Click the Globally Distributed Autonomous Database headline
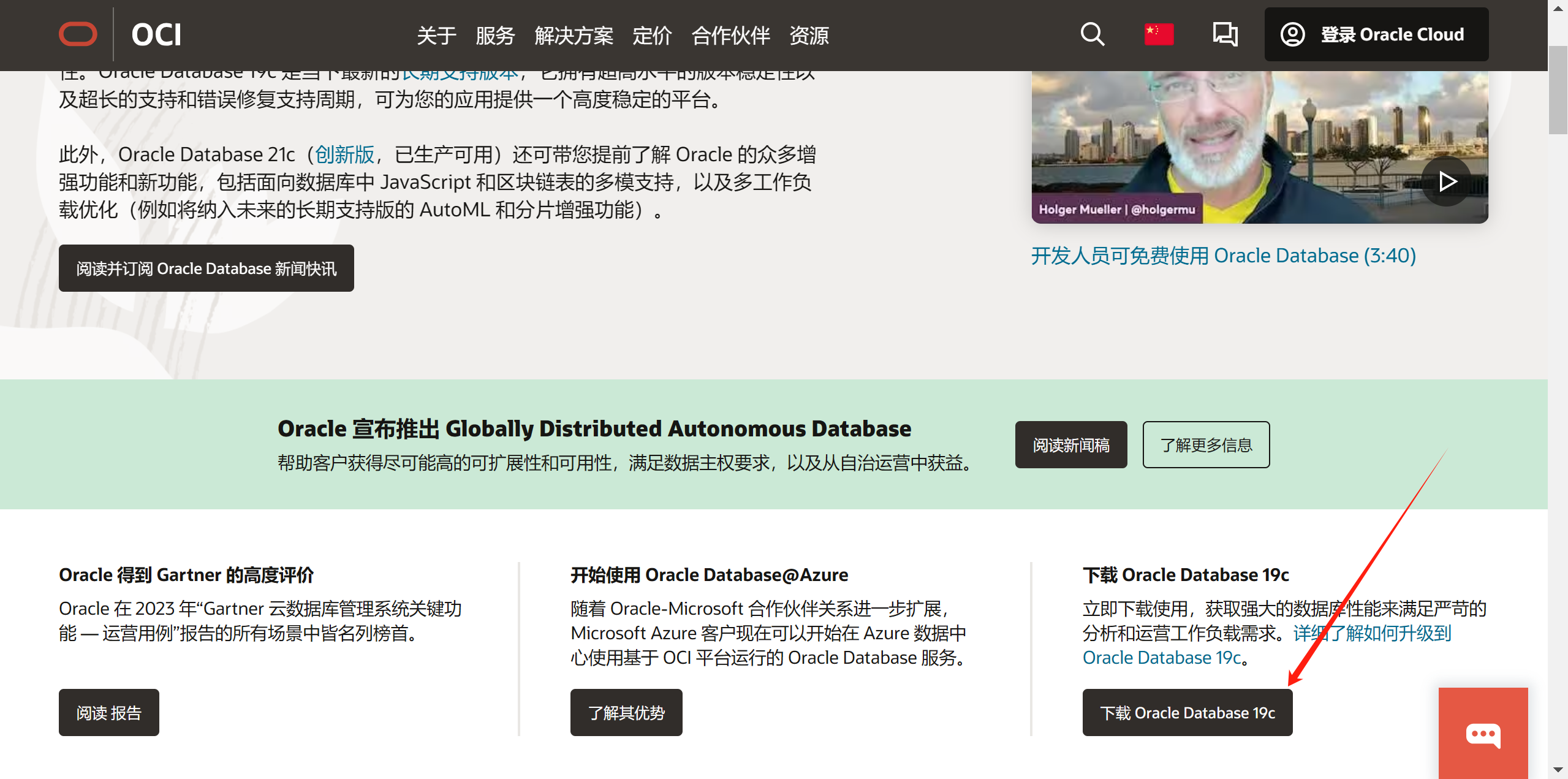 pos(594,428)
